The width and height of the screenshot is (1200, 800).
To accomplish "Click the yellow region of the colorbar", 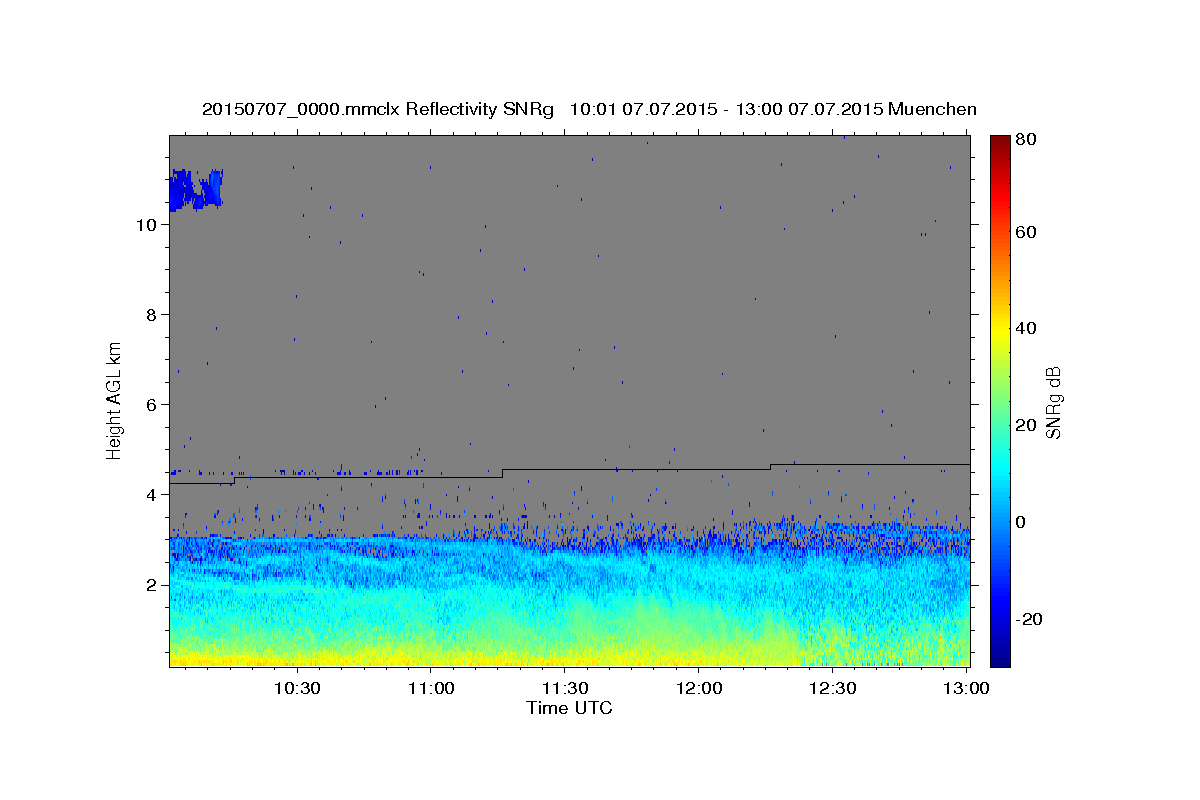I will (x=1000, y=330).
